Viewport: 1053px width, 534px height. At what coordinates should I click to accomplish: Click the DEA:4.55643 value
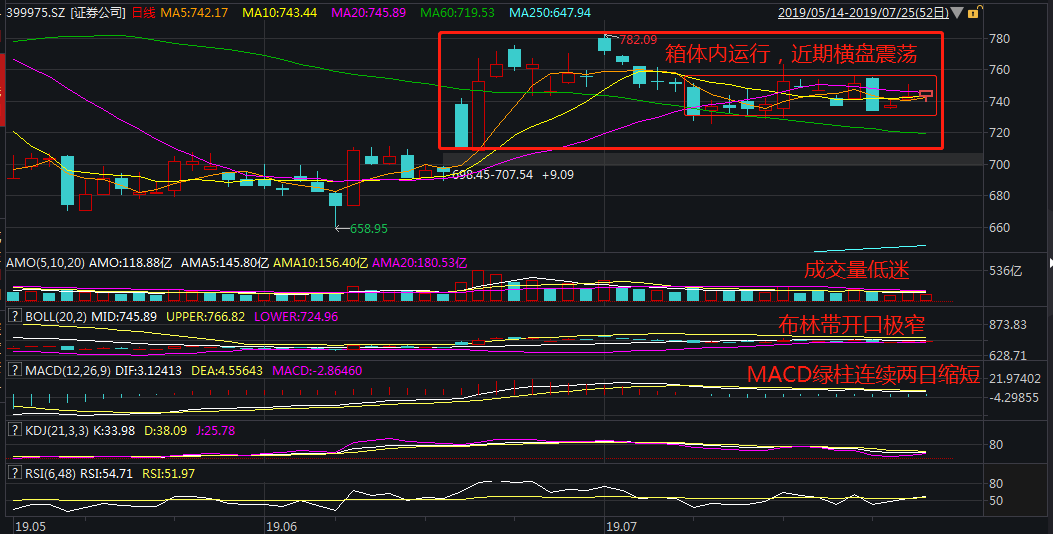coord(227,371)
